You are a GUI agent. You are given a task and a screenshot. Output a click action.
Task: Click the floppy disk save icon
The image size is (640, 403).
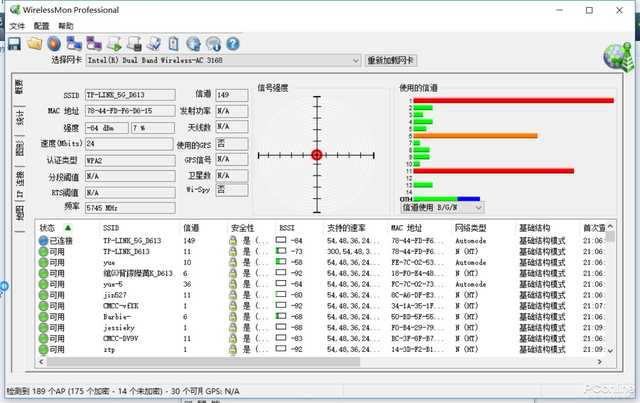pos(14,44)
